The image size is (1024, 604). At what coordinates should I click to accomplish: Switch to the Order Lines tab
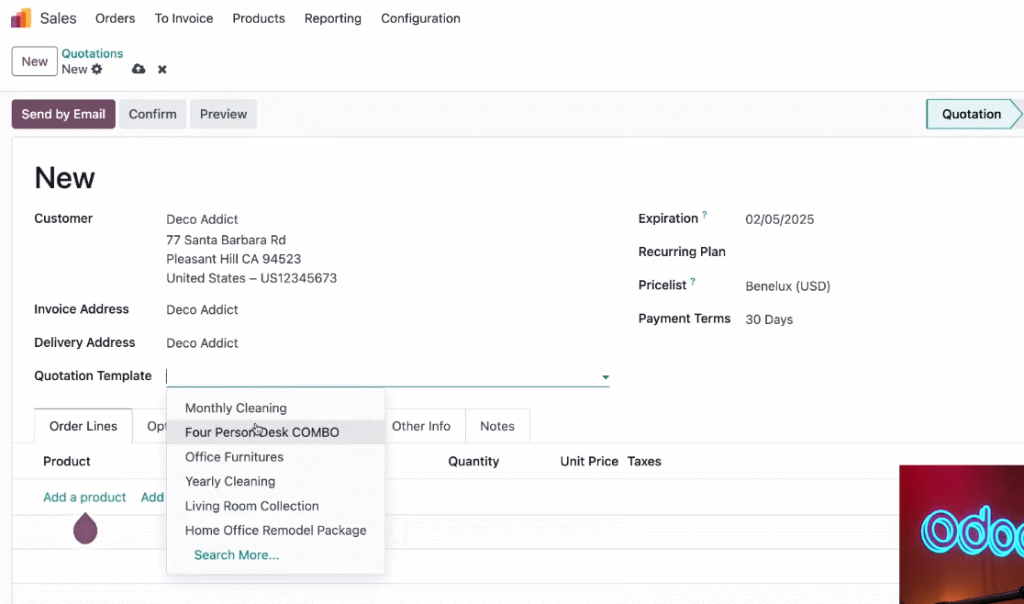pyautogui.click(x=84, y=426)
